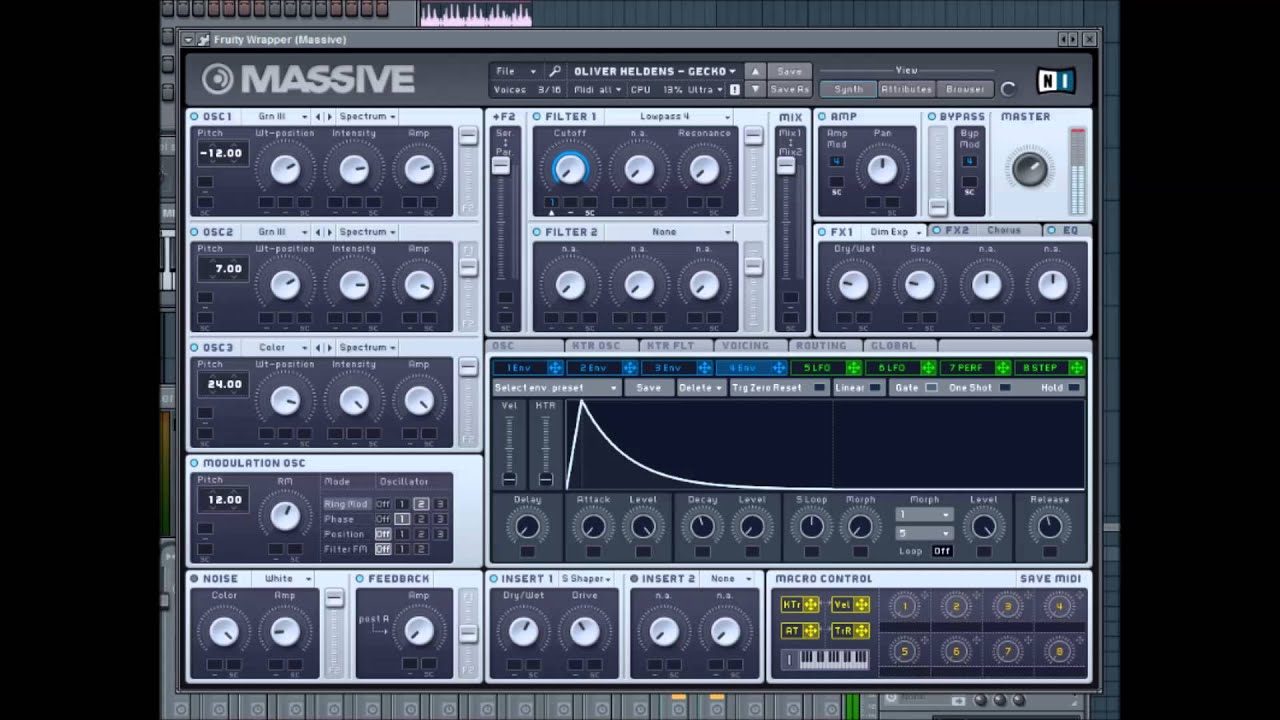
Task: Click the Attributes view button
Action: [906, 89]
